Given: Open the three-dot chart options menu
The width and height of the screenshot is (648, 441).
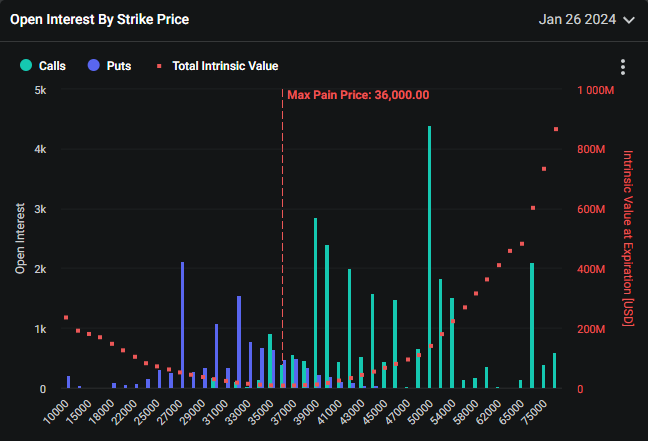Looking at the screenshot, I should 623,67.
